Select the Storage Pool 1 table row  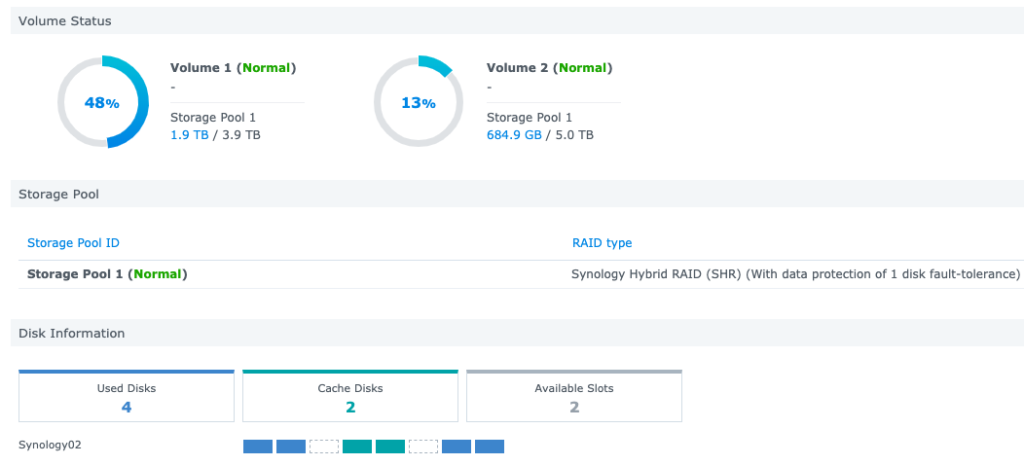click(x=107, y=274)
